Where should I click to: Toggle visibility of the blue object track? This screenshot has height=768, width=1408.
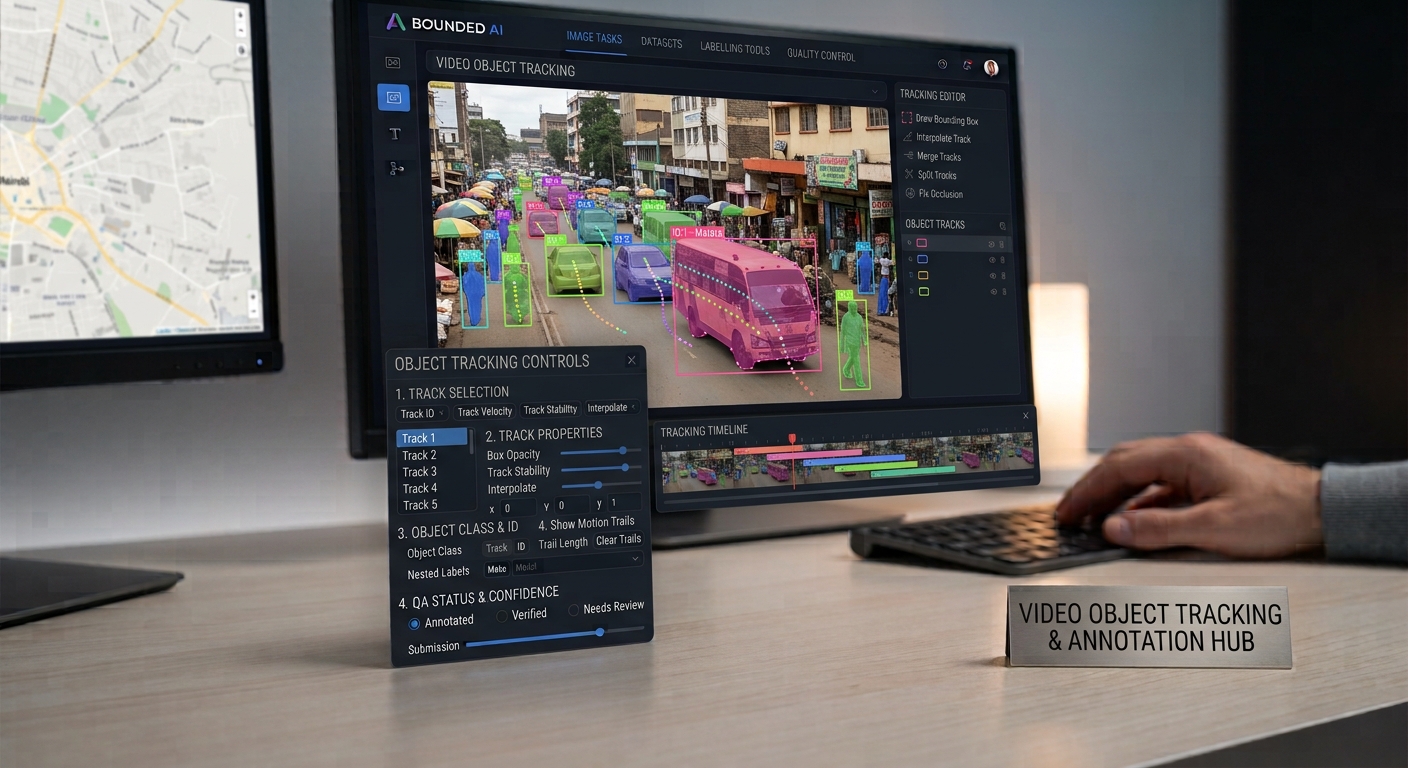992,260
